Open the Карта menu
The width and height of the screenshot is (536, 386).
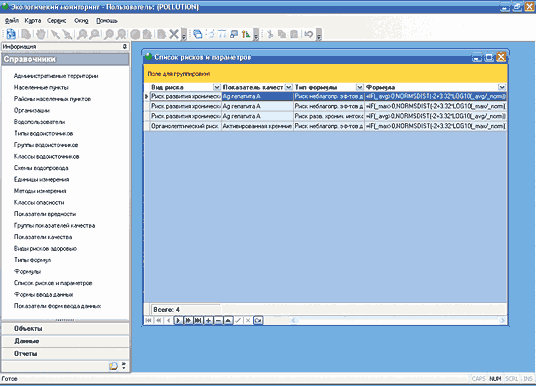click(33, 21)
